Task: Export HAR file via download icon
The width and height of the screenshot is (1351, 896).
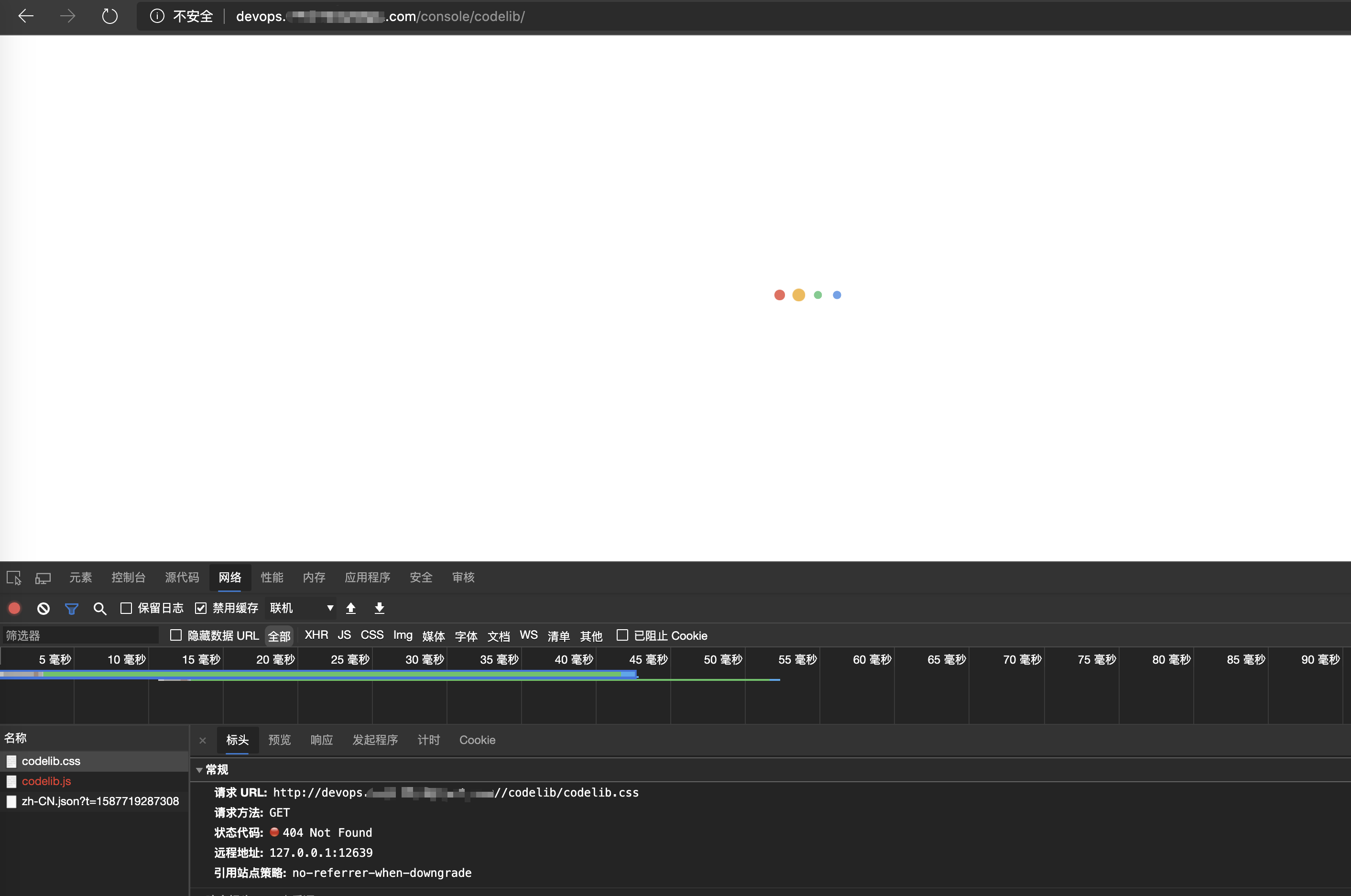Action: [x=379, y=608]
